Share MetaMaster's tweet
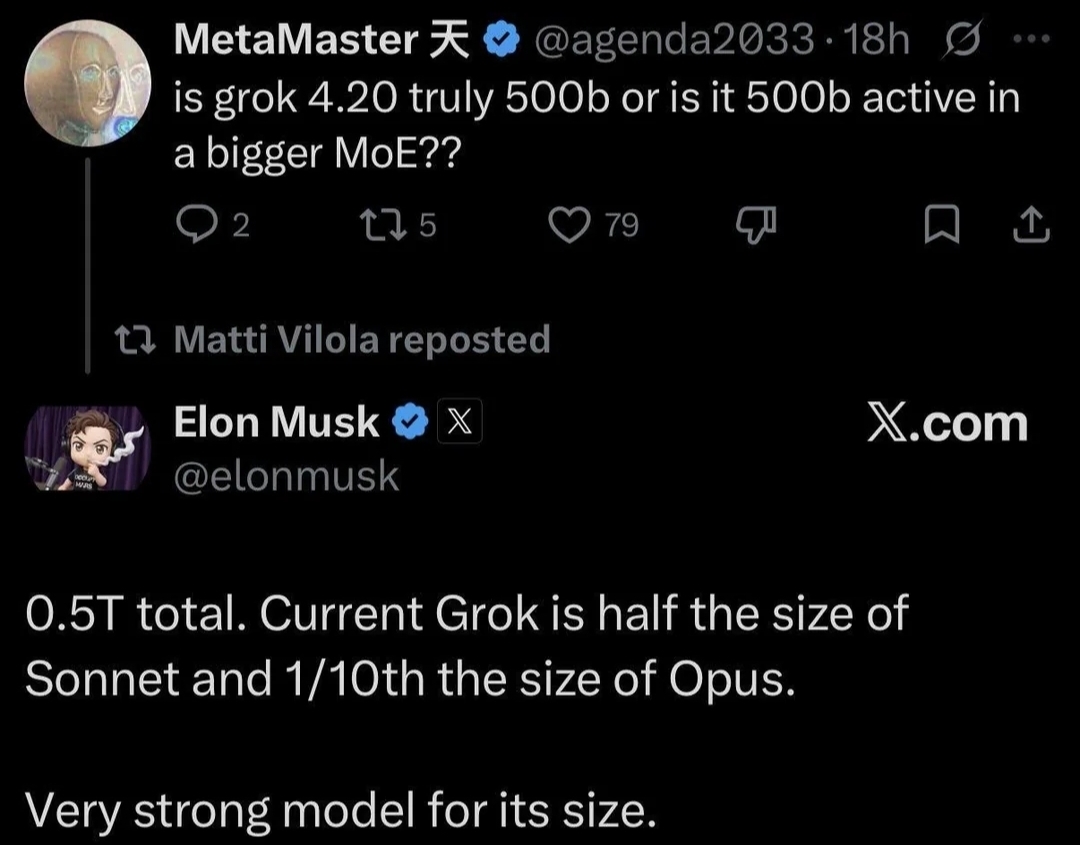Screen dimensions: 1080x845 pyautogui.click(x=1031, y=225)
